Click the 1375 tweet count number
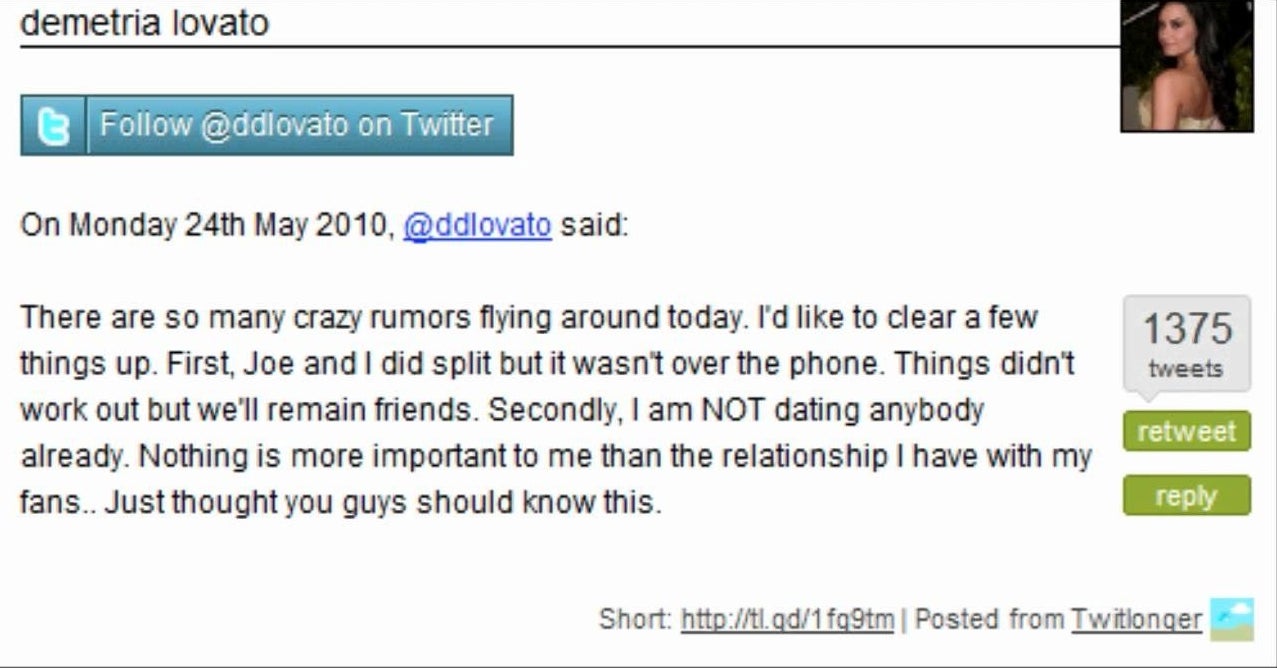The height and width of the screenshot is (668, 1277). coord(1187,329)
